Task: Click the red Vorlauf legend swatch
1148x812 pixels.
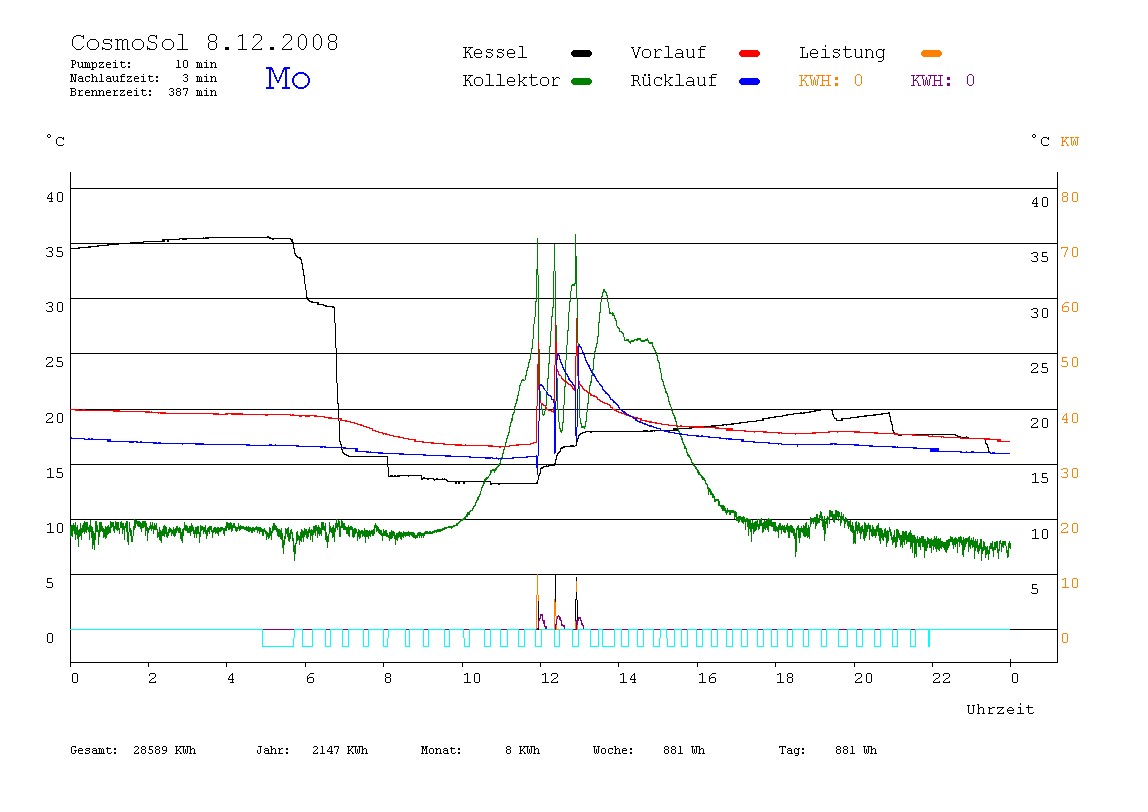Action: (x=750, y=53)
